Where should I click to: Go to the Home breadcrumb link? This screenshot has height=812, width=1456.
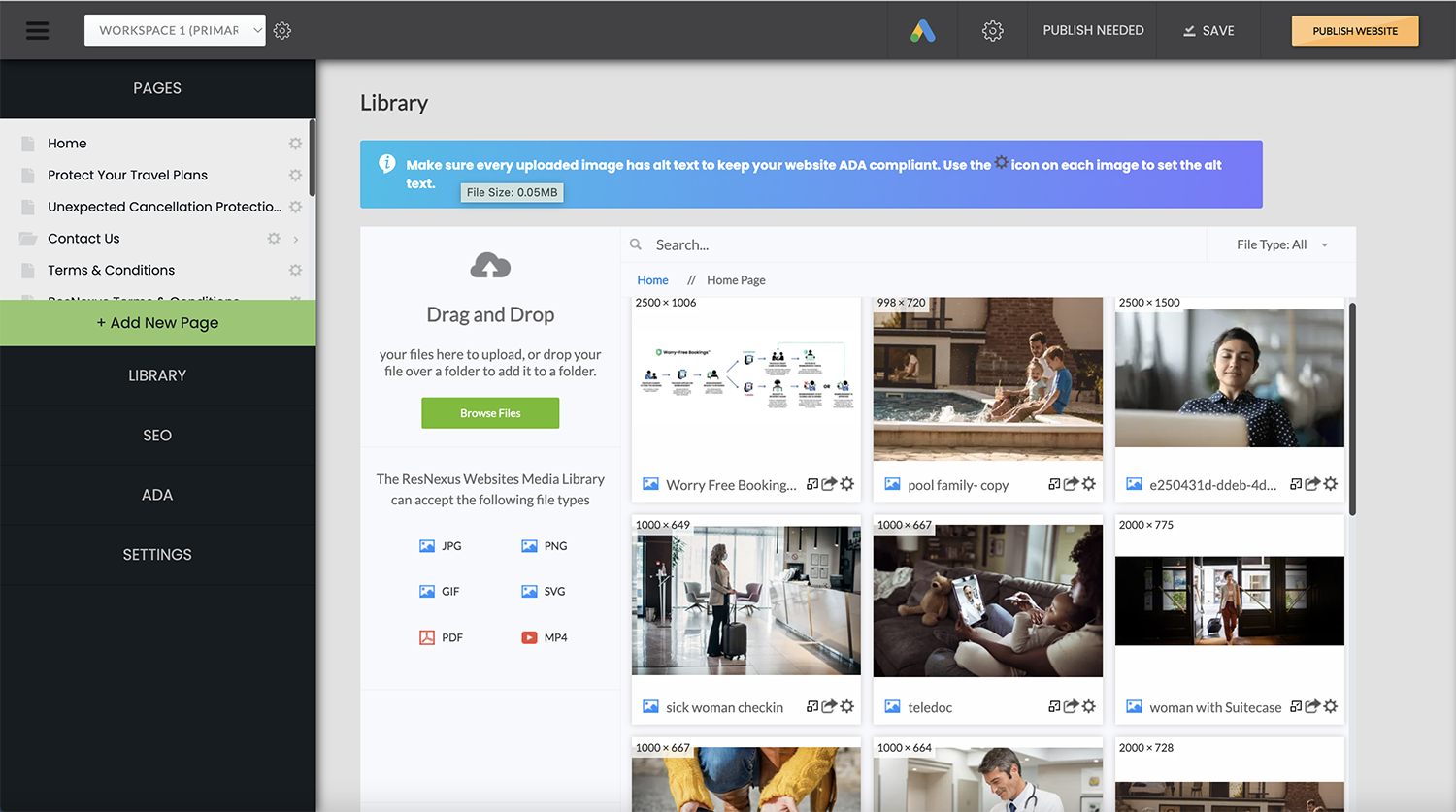pyautogui.click(x=652, y=280)
